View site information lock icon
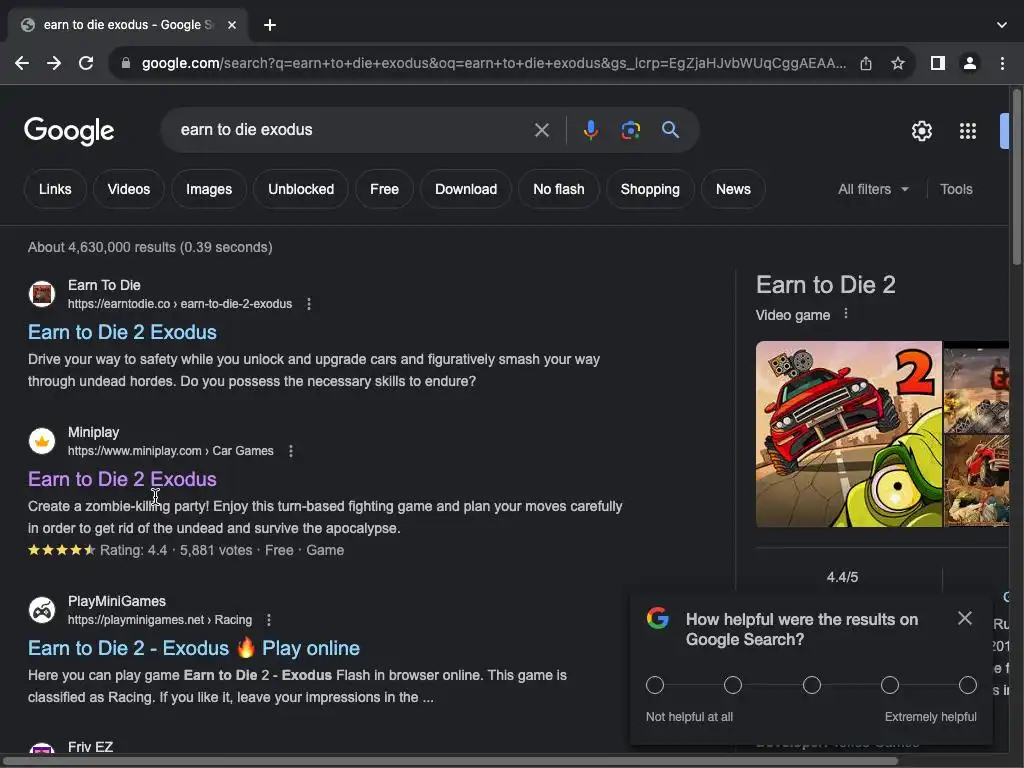Image resolution: width=1024 pixels, height=768 pixels. tap(126, 63)
